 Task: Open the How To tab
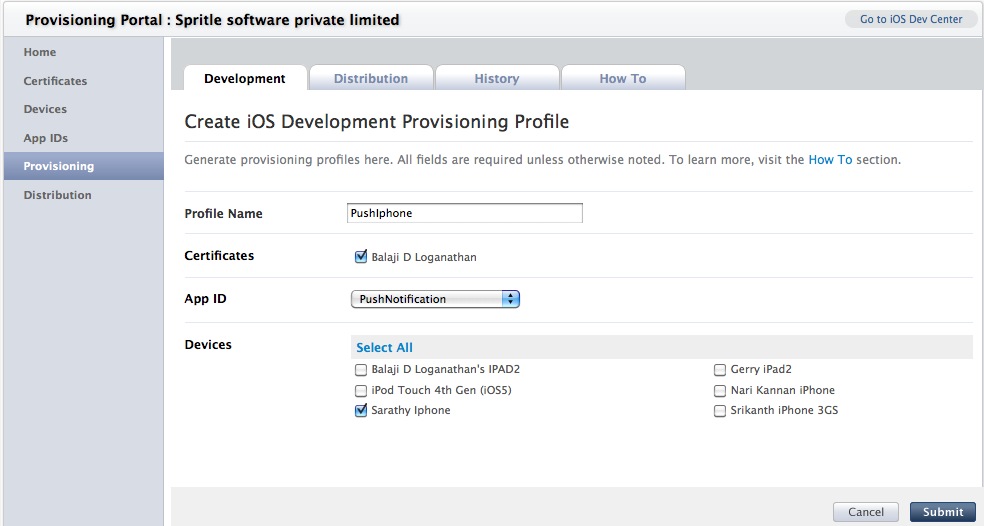pos(623,78)
